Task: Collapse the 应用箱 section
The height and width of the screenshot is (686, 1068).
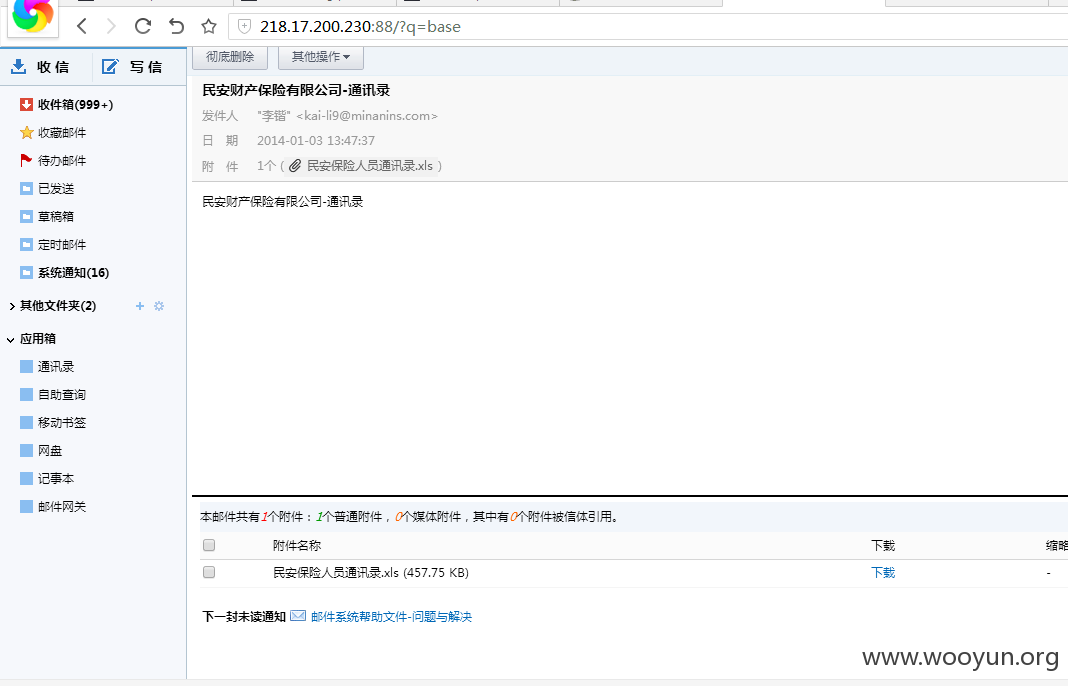Action: [x=11, y=339]
